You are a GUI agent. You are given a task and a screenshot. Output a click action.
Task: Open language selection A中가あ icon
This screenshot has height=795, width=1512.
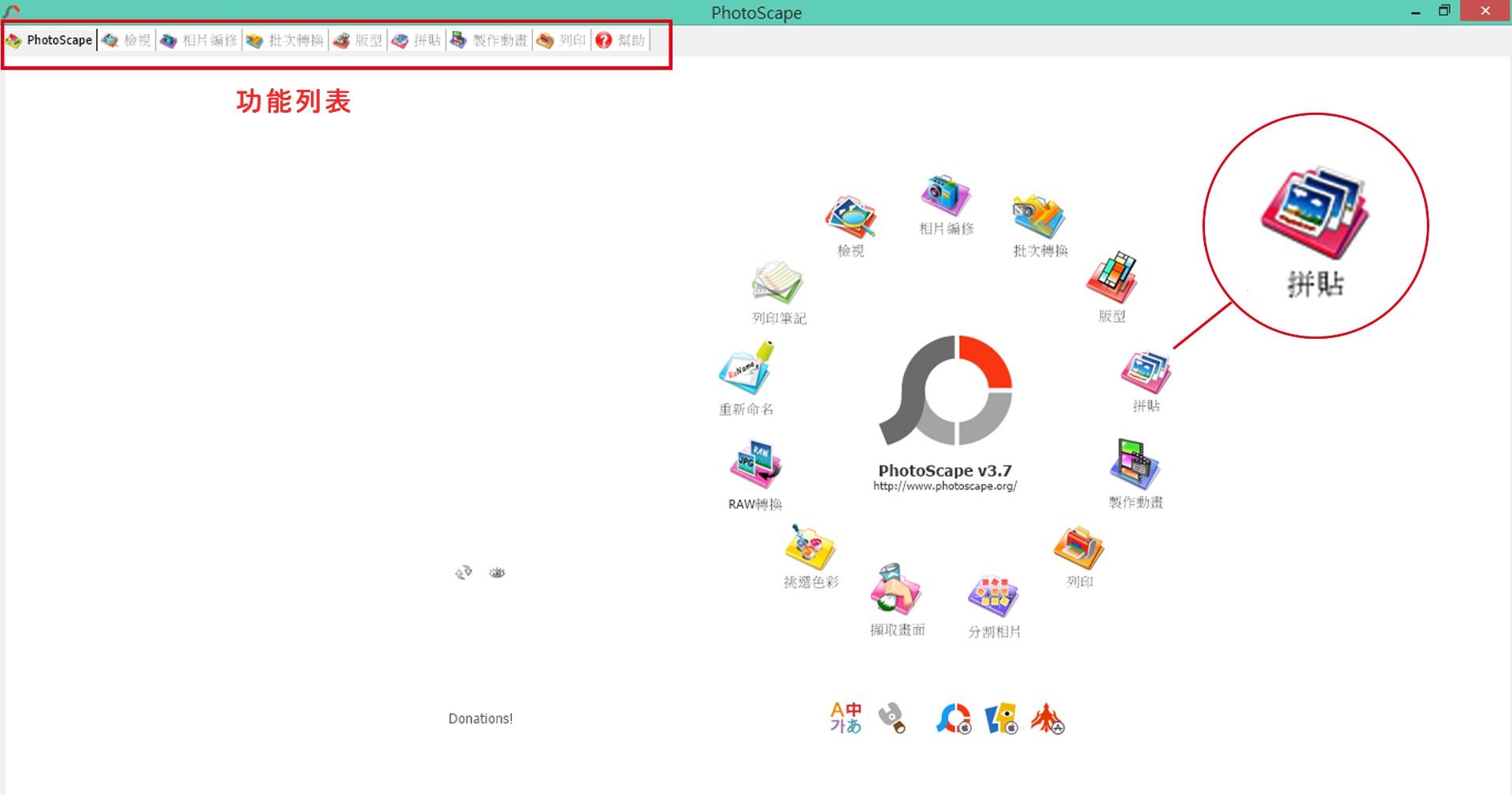(846, 718)
